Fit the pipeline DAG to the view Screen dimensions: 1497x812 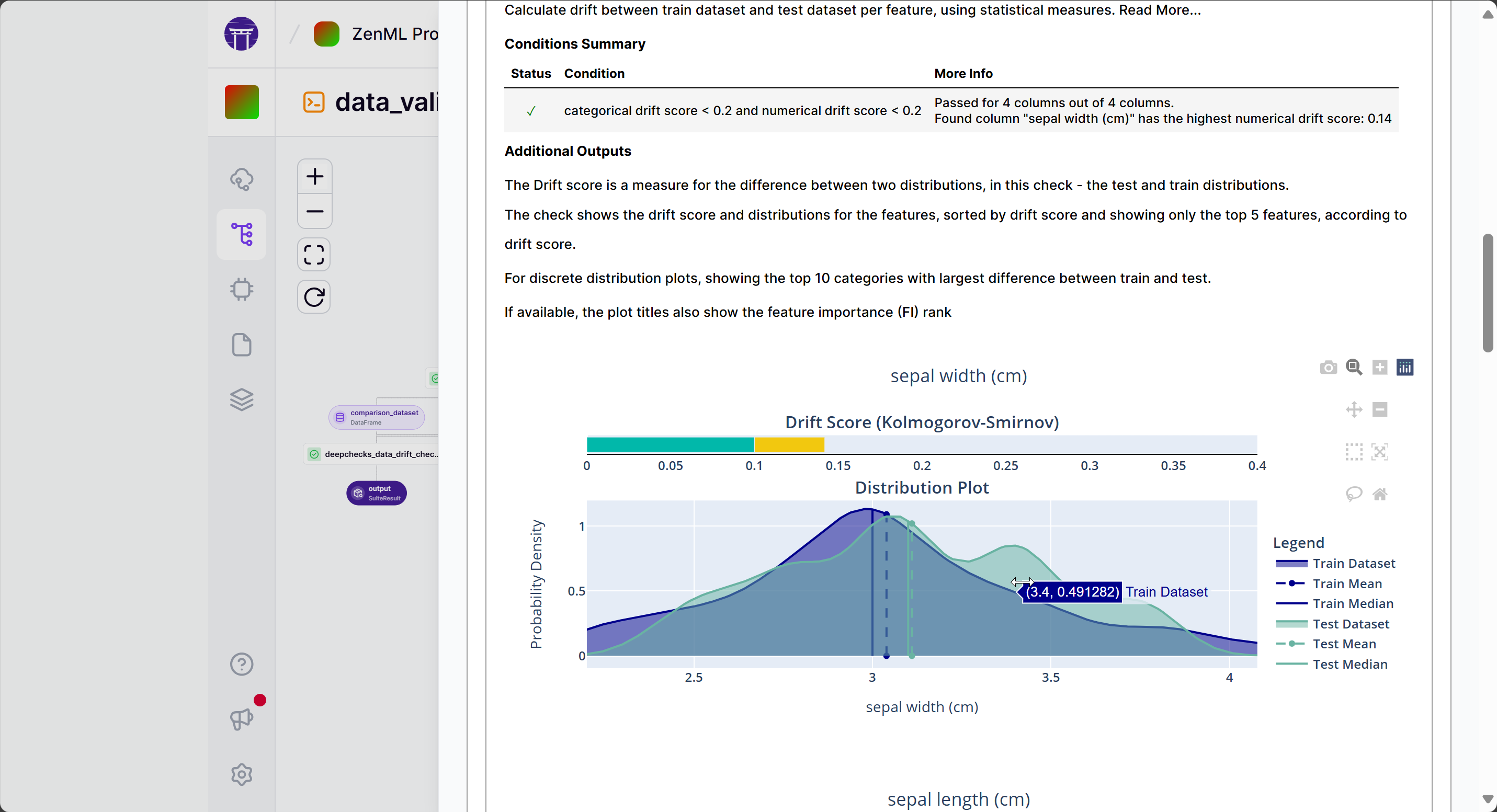[314, 255]
